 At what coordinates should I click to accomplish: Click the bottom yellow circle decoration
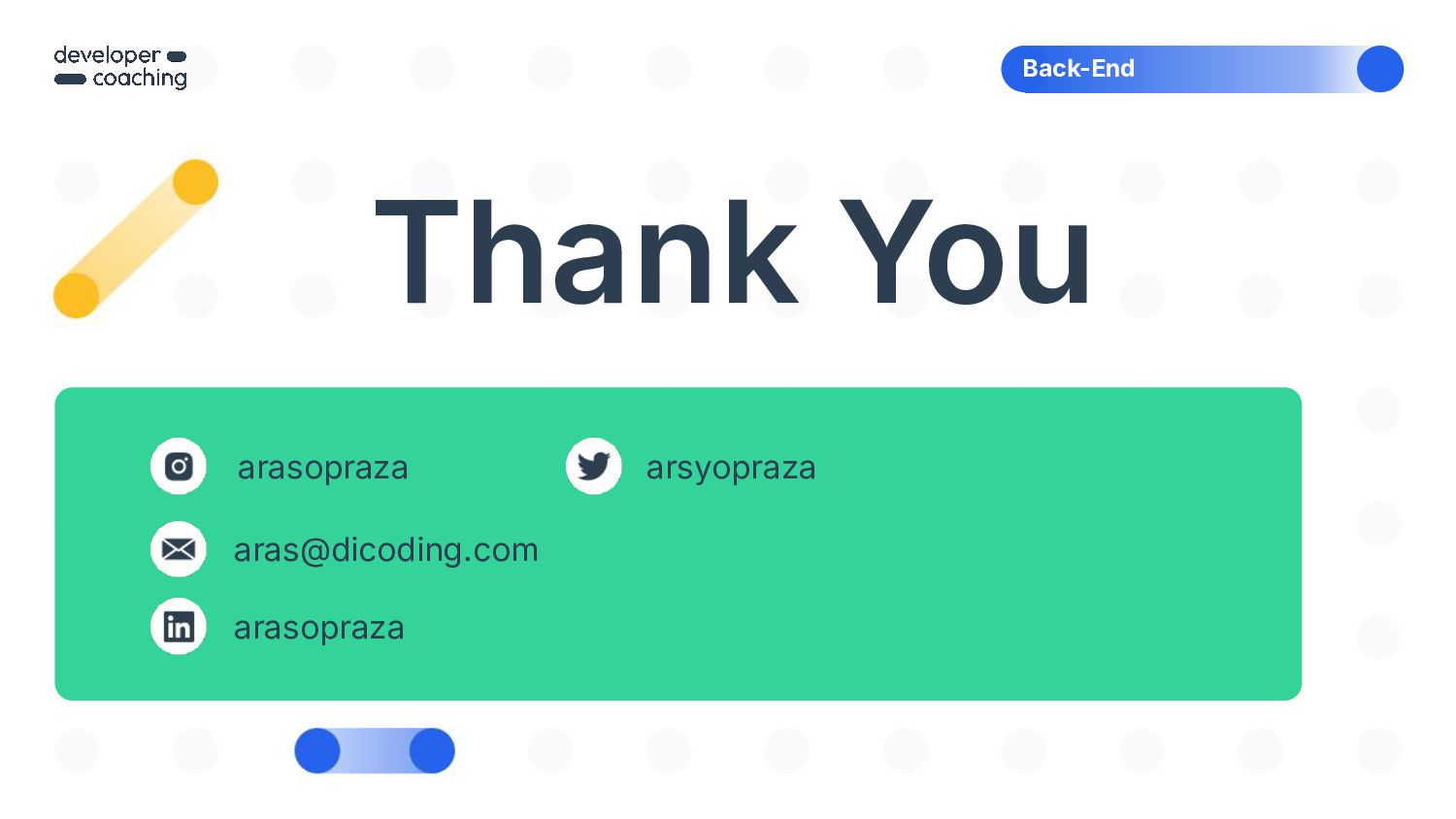[x=77, y=295]
